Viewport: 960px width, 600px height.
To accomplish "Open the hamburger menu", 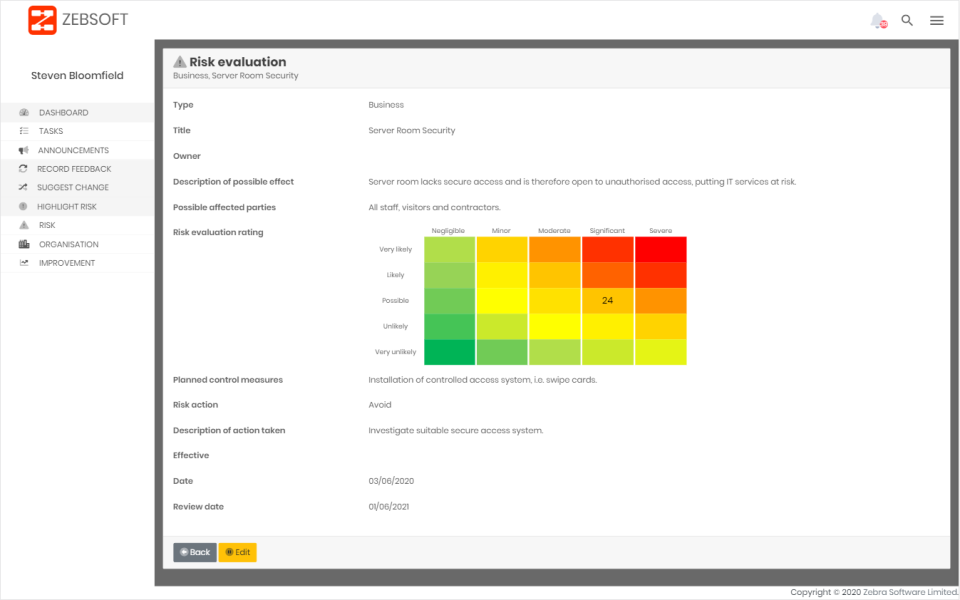I will (x=937, y=20).
